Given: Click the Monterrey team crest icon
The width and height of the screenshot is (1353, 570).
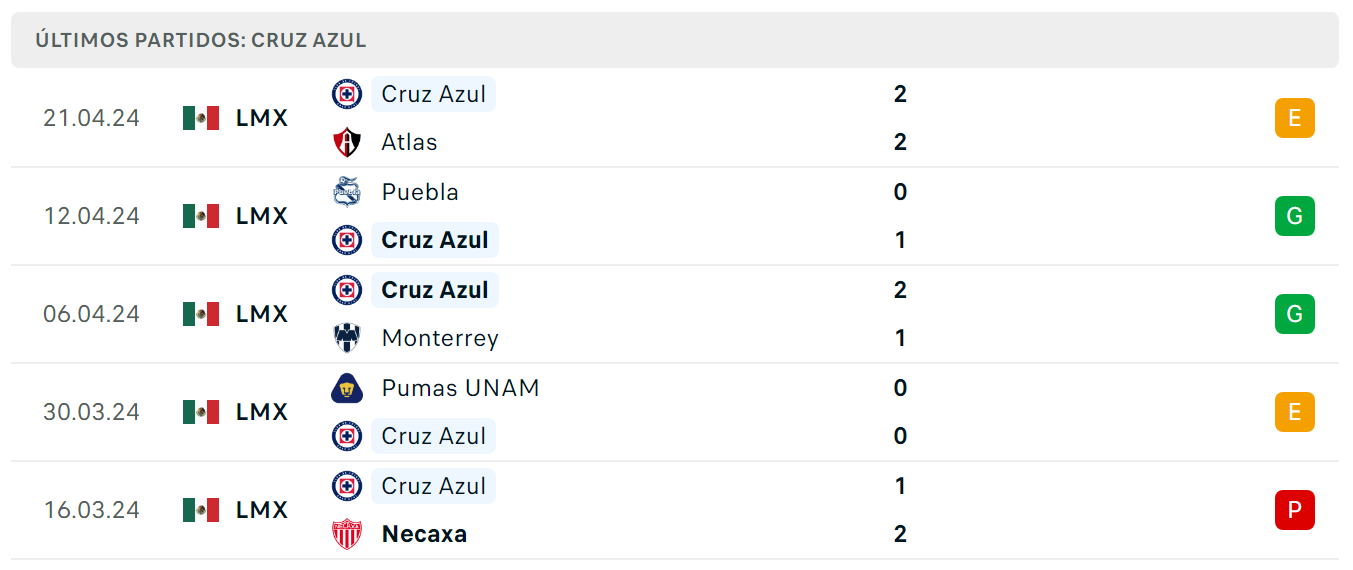Looking at the screenshot, I should pyautogui.click(x=347, y=338).
